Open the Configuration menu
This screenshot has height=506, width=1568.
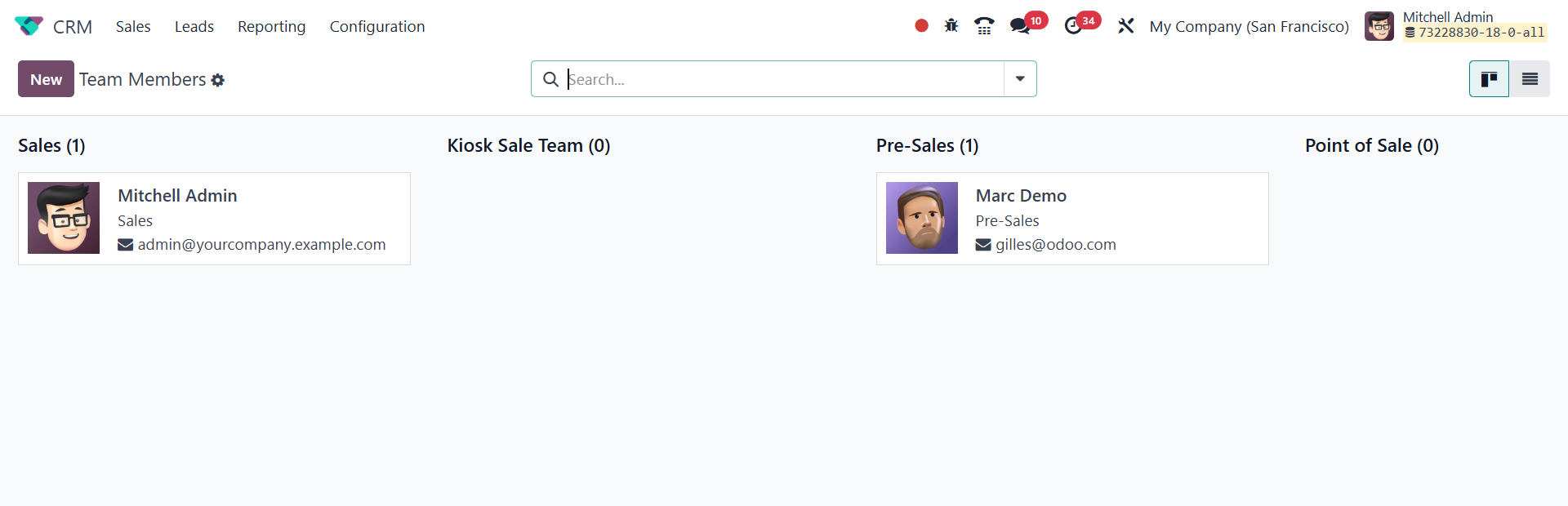pyautogui.click(x=377, y=26)
